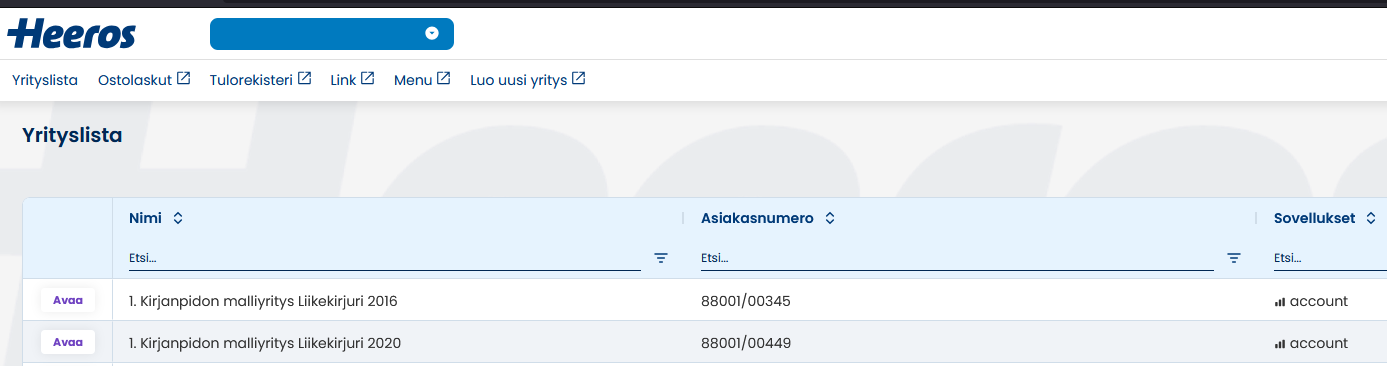Open the filter menu for Asiakasnumero column
1387x366 pixels.
(1234, 258)
